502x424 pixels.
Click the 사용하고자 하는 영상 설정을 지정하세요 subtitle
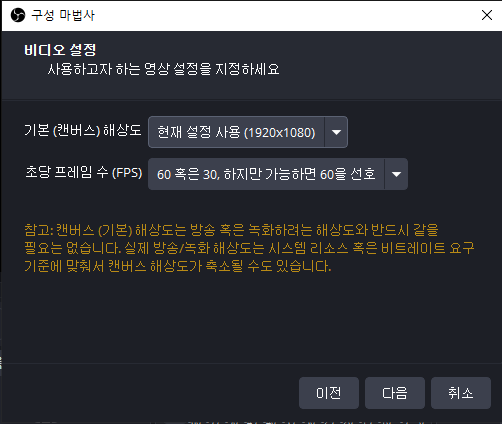163,69
